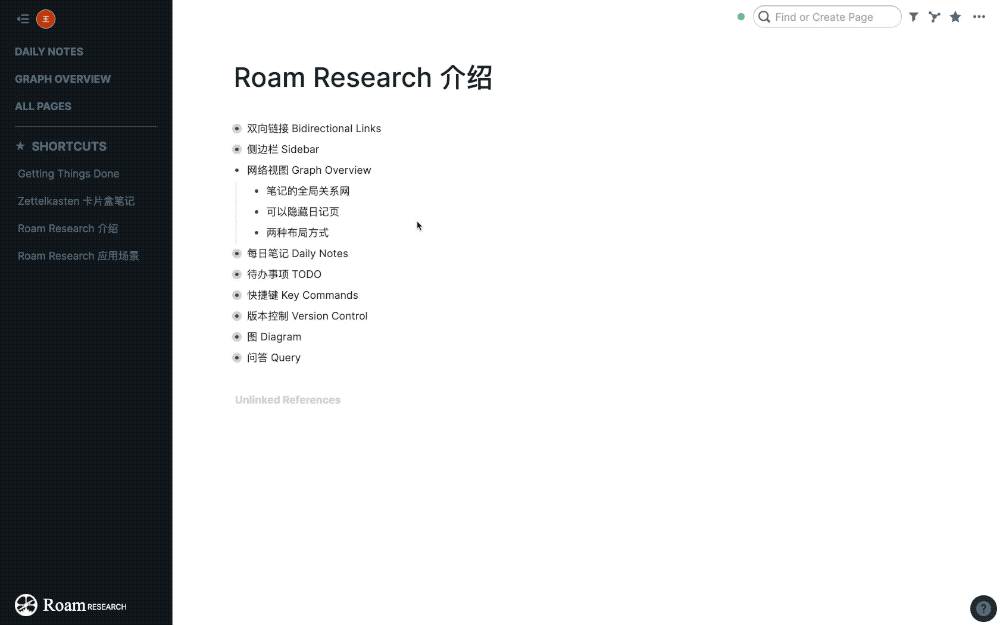1000x625 pixels.
Task: Click the bullet of 双向链接 Bidirectional Links
Action: 237,129
